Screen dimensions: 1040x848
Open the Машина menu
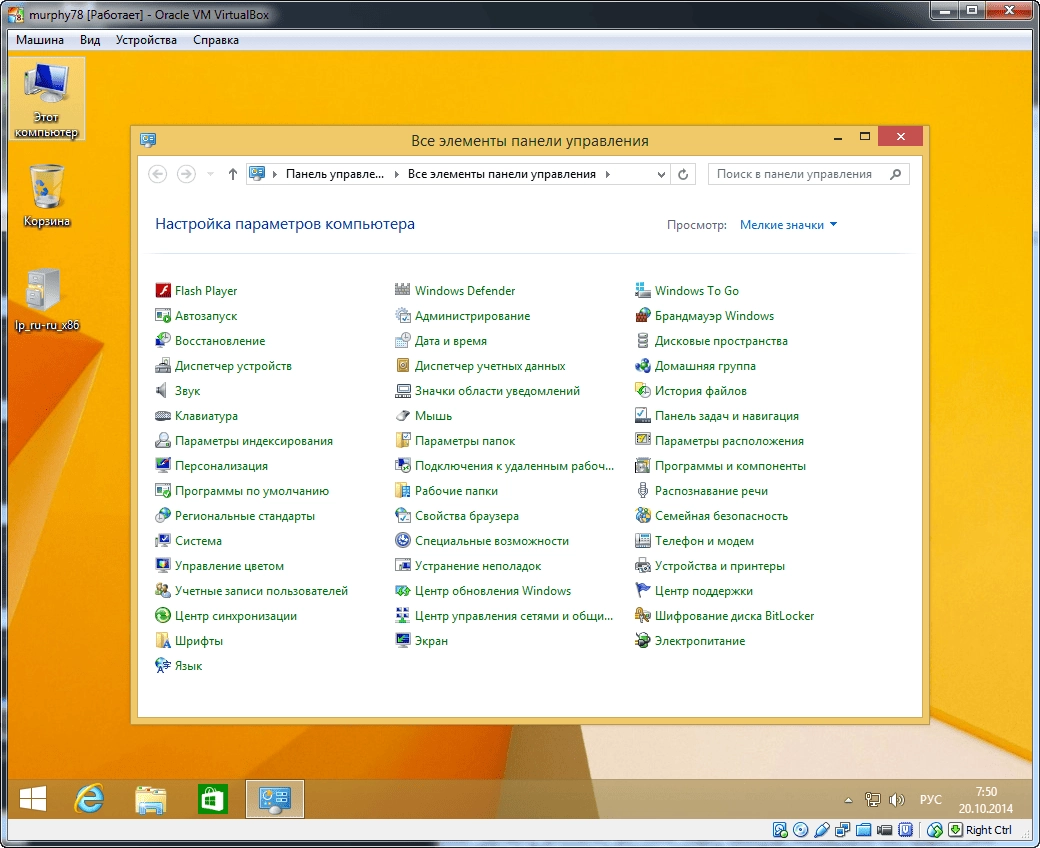coord(40,40)
